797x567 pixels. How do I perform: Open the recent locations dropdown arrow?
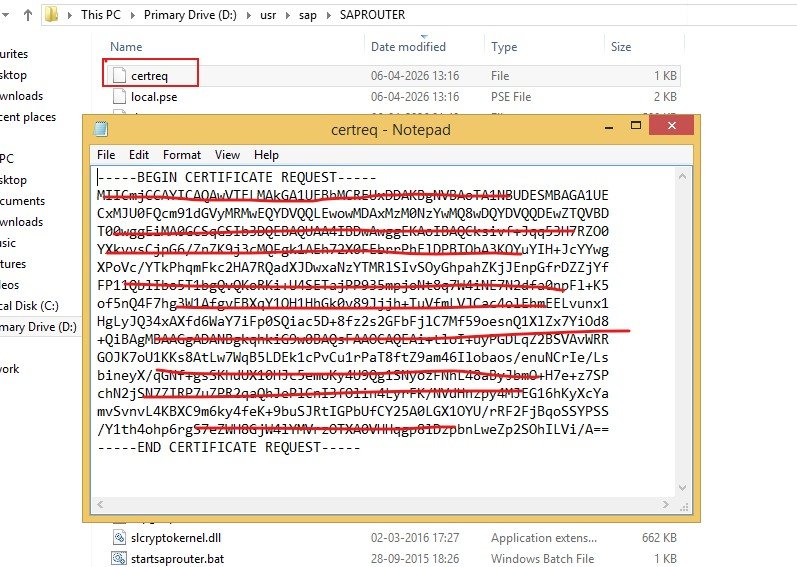[6, 15]
